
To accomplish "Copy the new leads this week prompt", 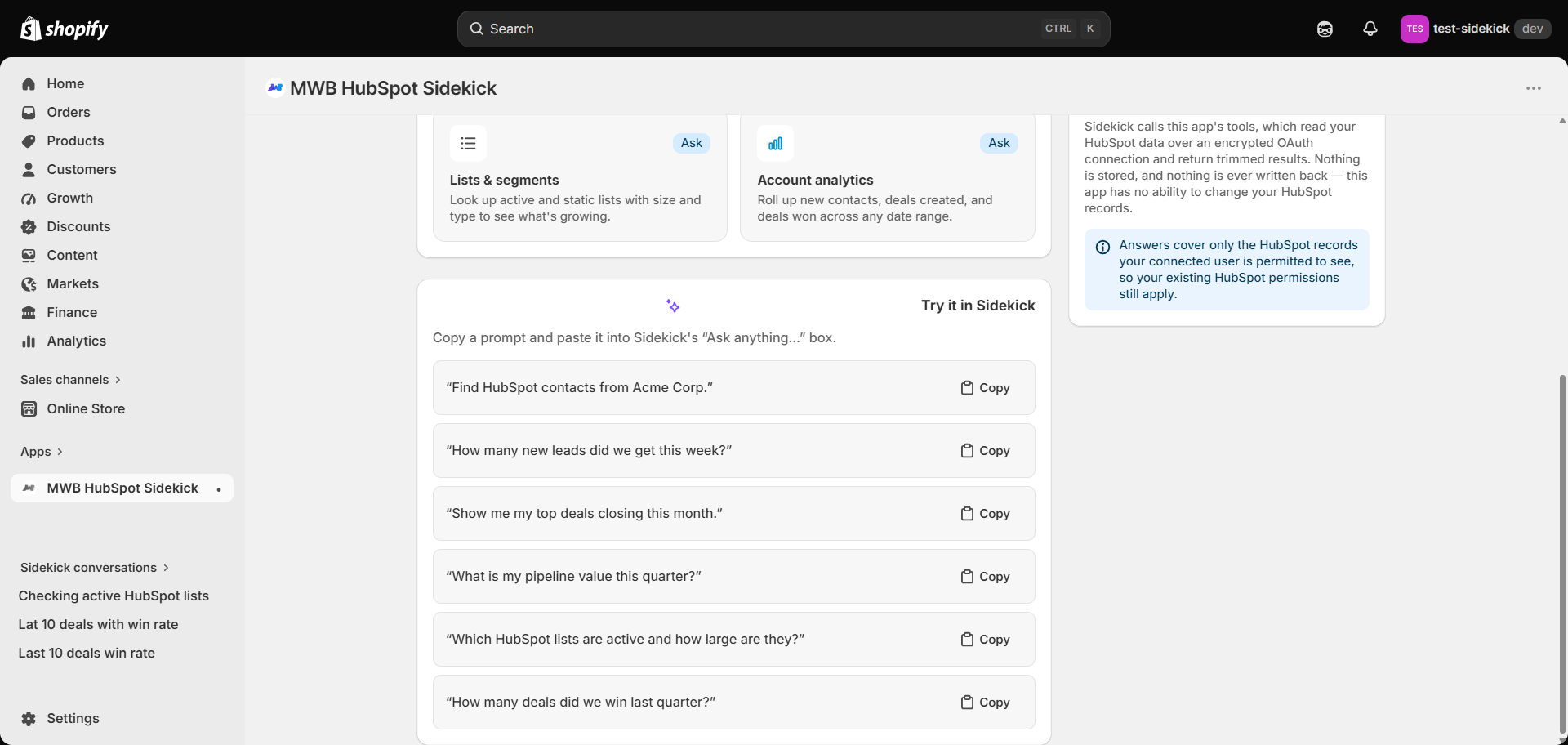I will (x=985, y=451).
